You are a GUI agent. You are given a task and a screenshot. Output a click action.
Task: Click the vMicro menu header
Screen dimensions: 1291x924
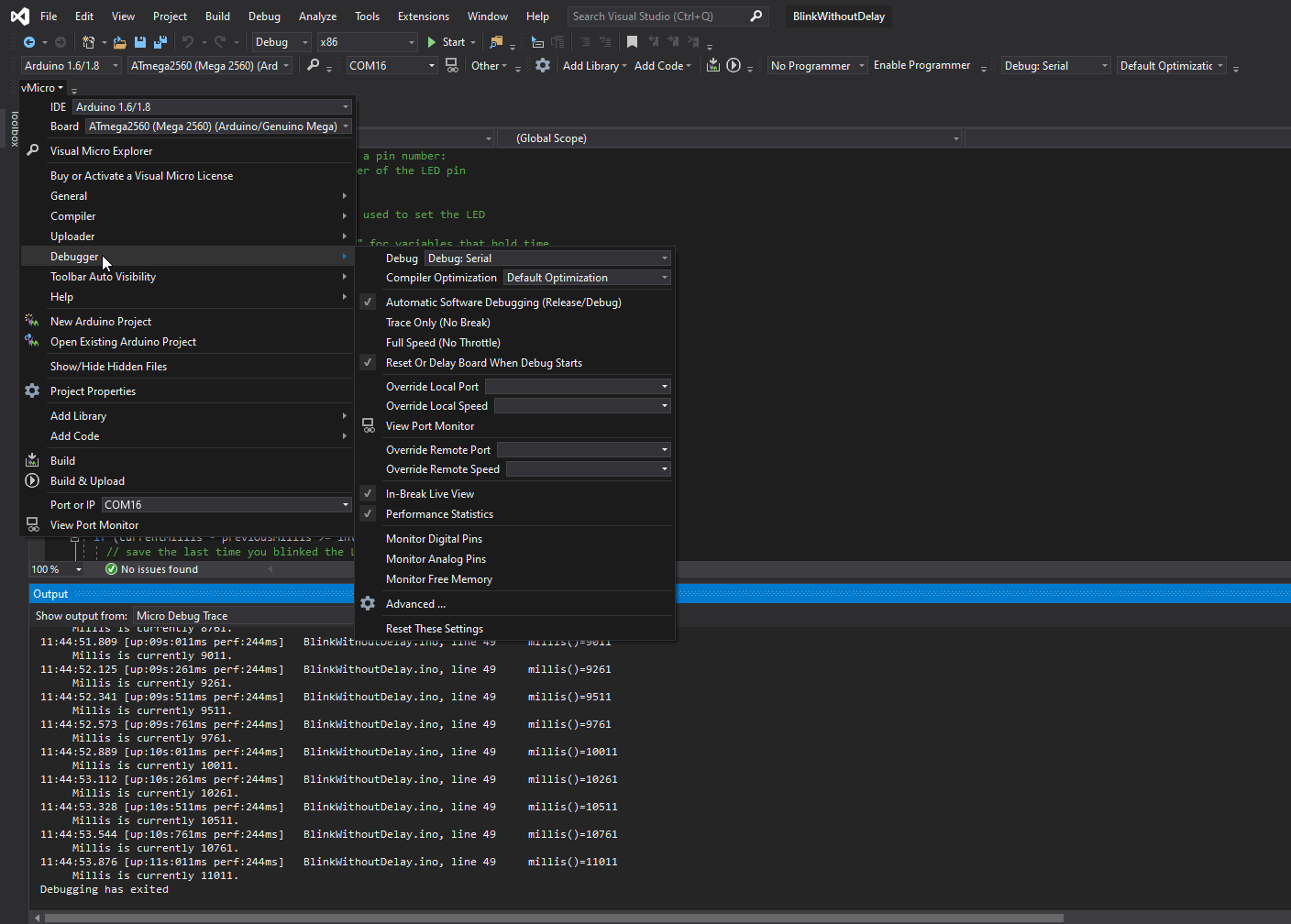(41, 88)
